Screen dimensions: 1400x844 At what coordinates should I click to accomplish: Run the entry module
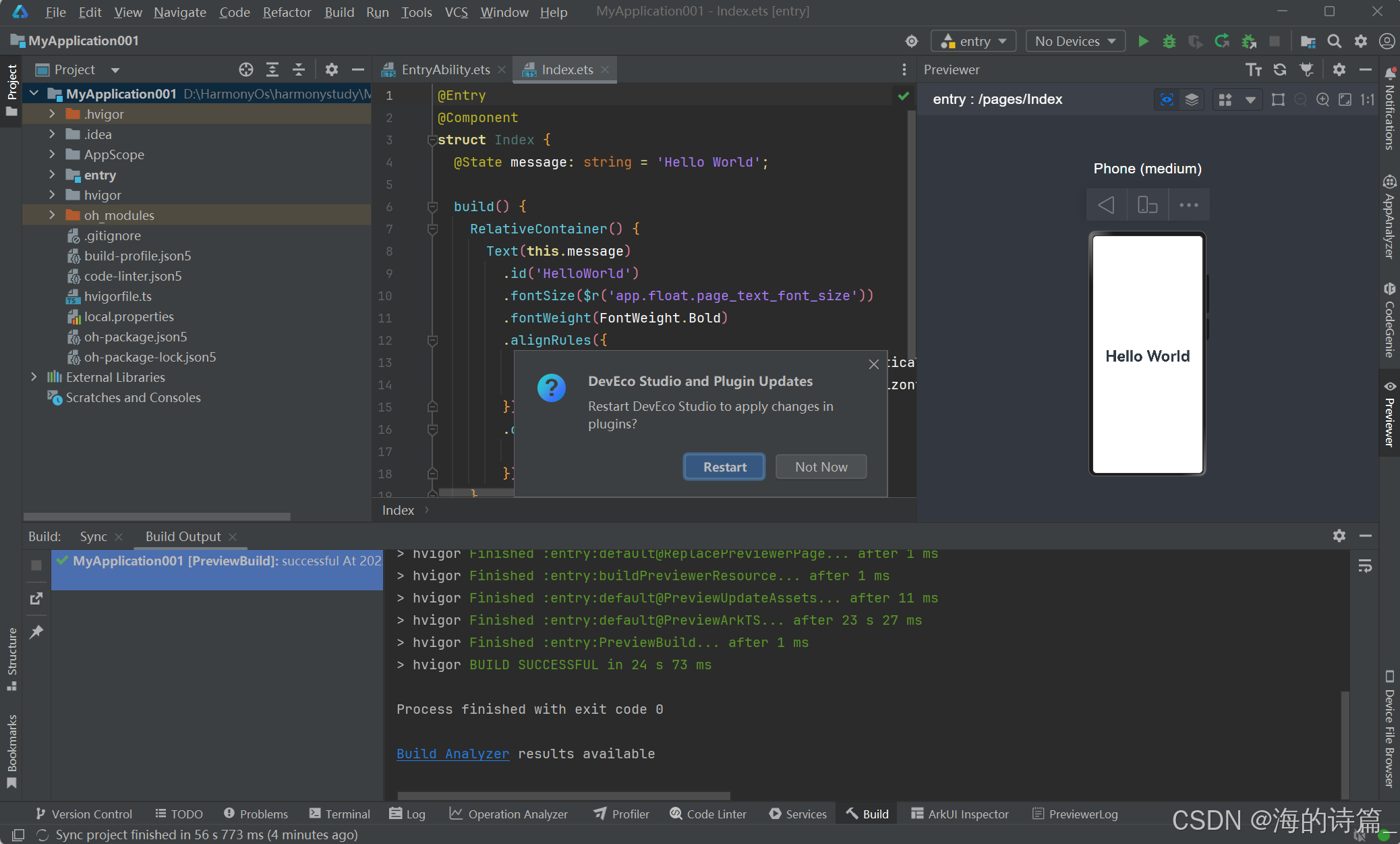click(1143, 41)
